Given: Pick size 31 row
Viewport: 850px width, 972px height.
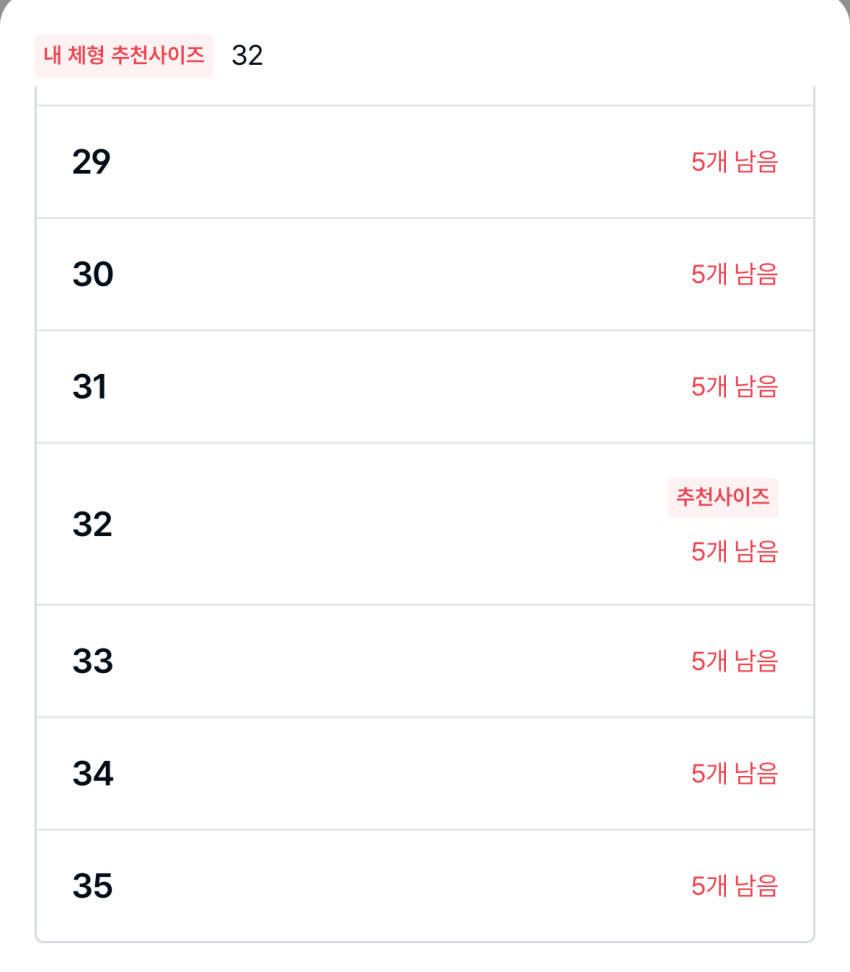Looking at the screenshot, I should pos(90,387).
